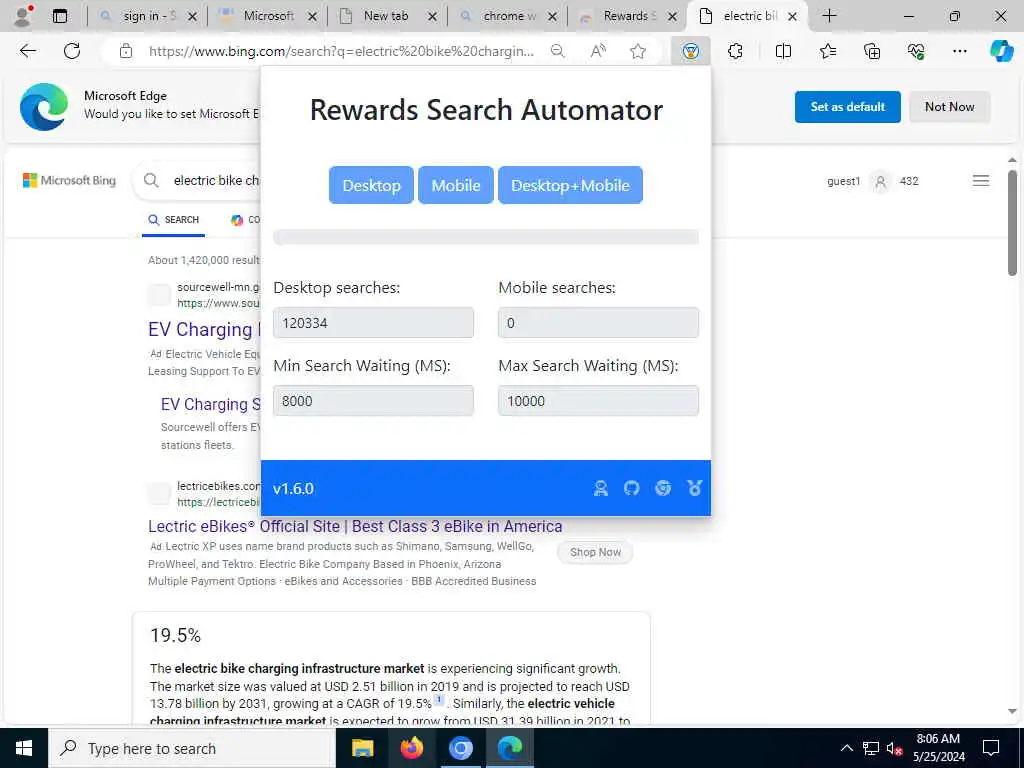Open the tab actions menu icon
Viewport: 1024px width, 768px height.
point(59,16)
